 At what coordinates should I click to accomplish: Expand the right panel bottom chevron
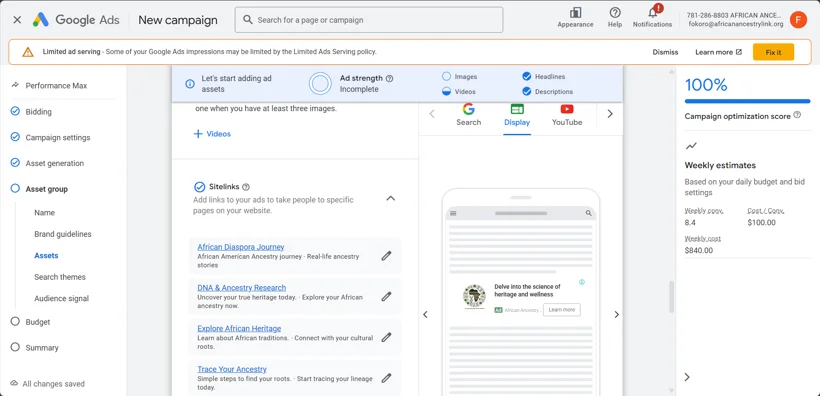point(687,377)
